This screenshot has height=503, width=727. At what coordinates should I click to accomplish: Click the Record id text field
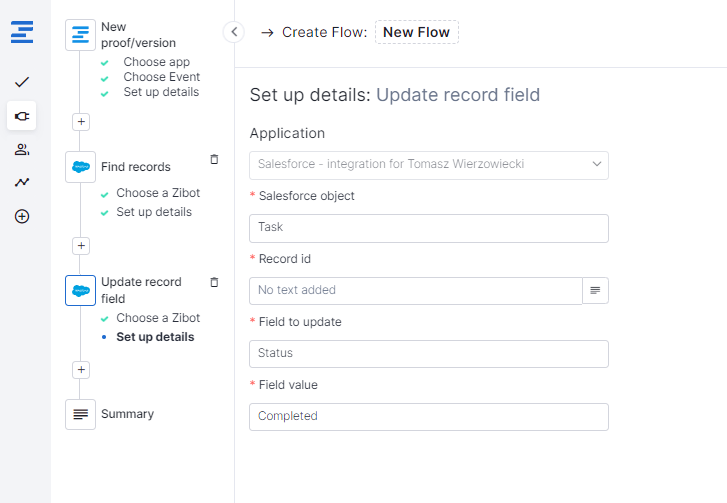(x=416, y=291)
